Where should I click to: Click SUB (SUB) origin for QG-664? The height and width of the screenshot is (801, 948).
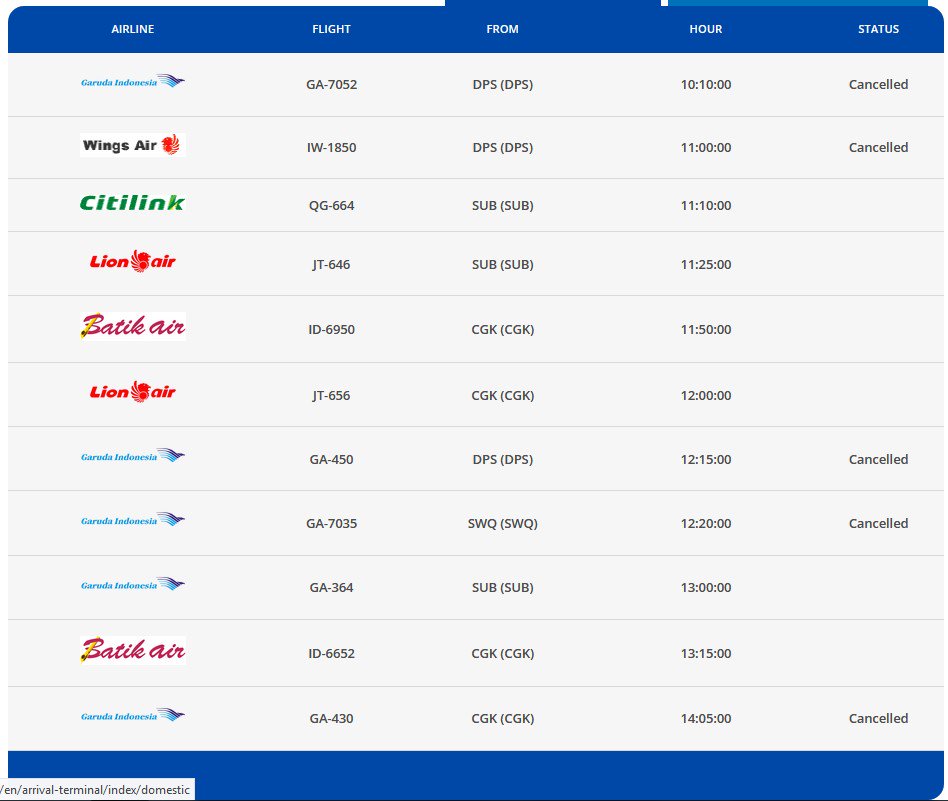(502, 206)
